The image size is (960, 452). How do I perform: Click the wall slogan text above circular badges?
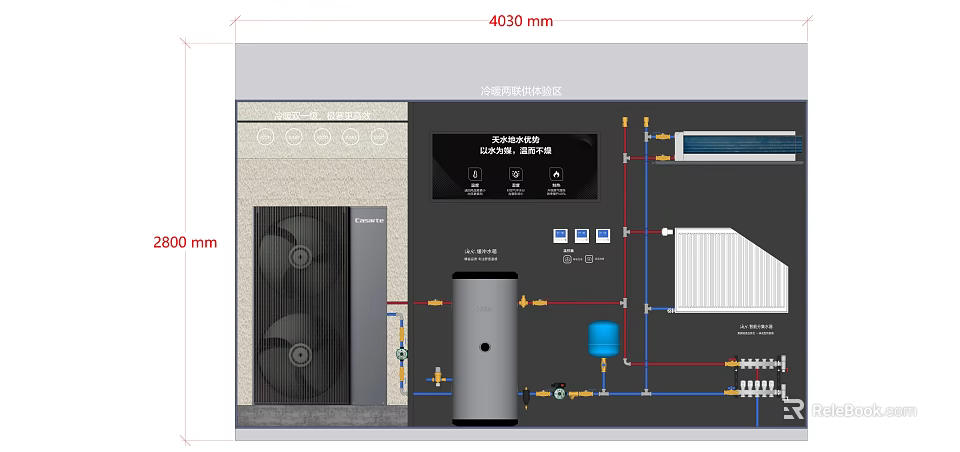(322, 115)
